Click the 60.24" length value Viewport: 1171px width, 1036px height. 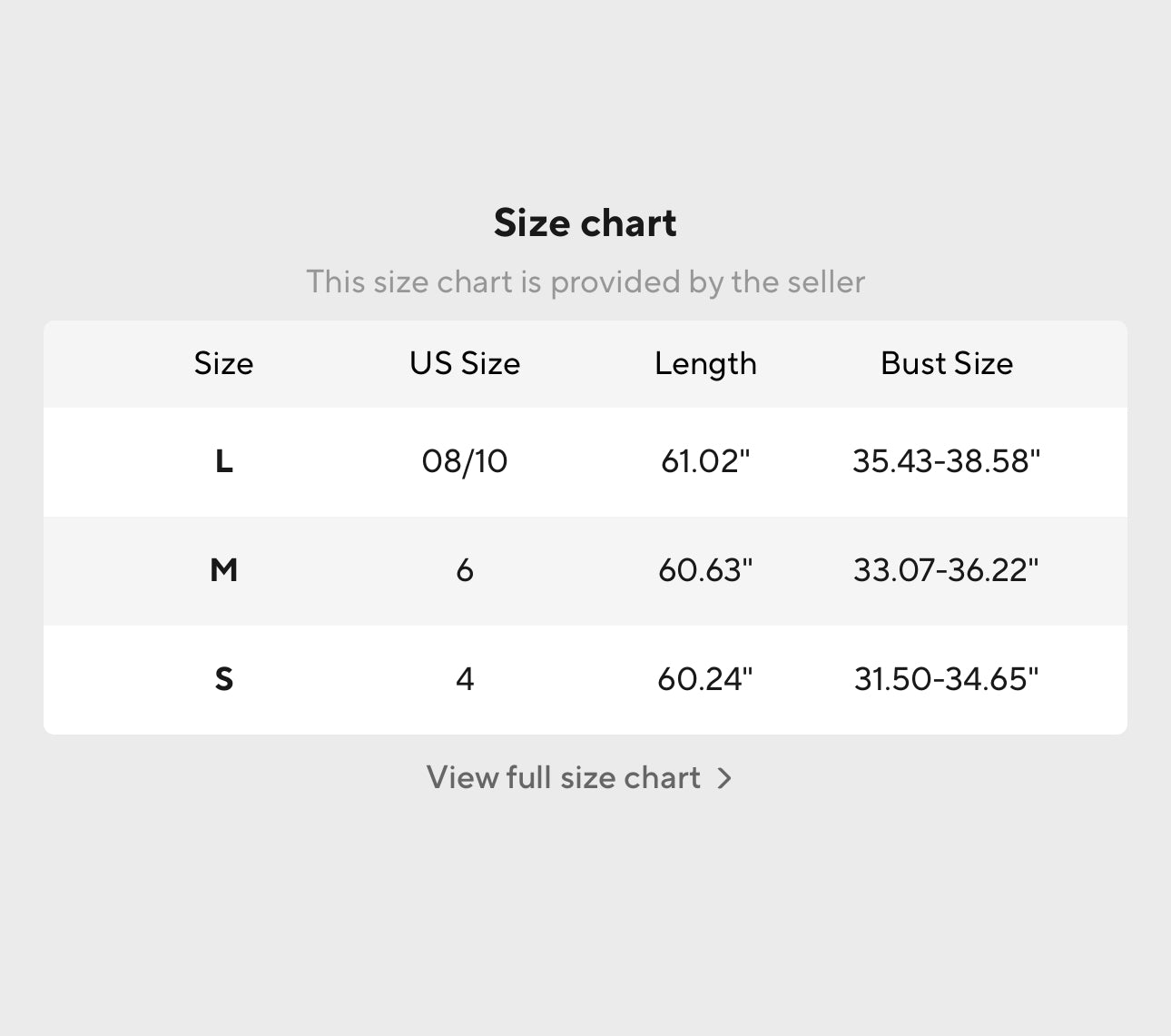(705, 679)
